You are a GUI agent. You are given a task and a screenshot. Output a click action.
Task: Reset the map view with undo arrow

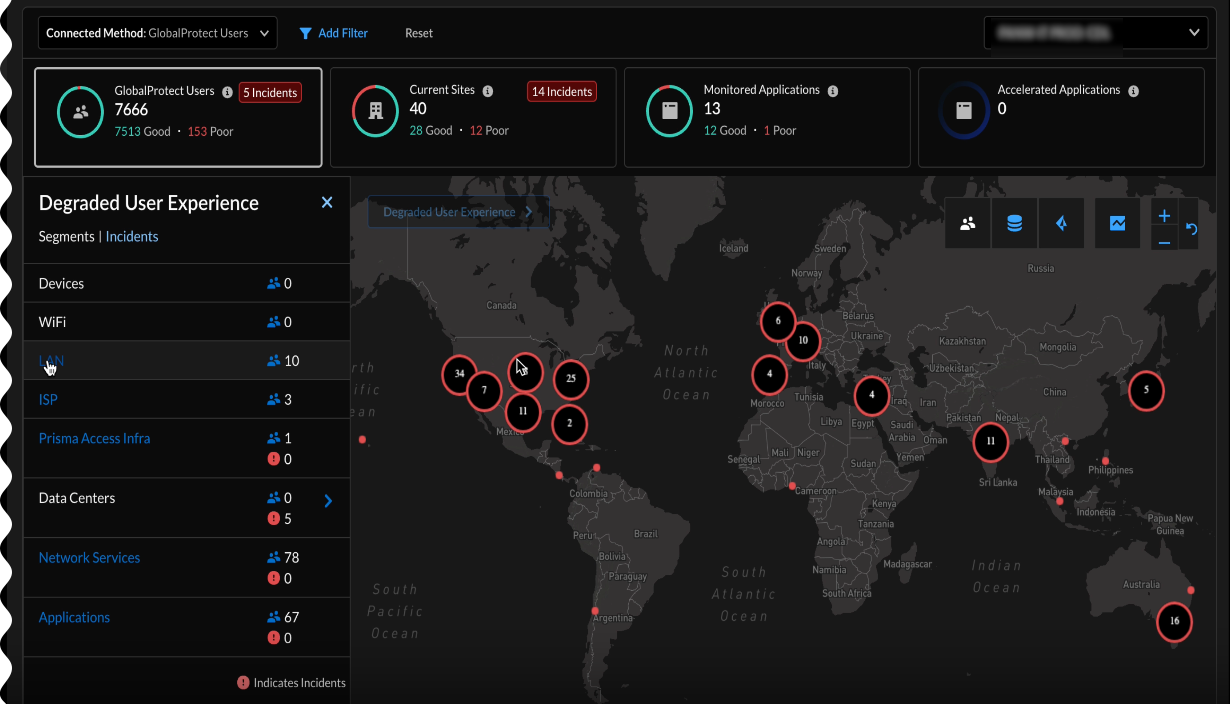click(x=1191, y=229)
